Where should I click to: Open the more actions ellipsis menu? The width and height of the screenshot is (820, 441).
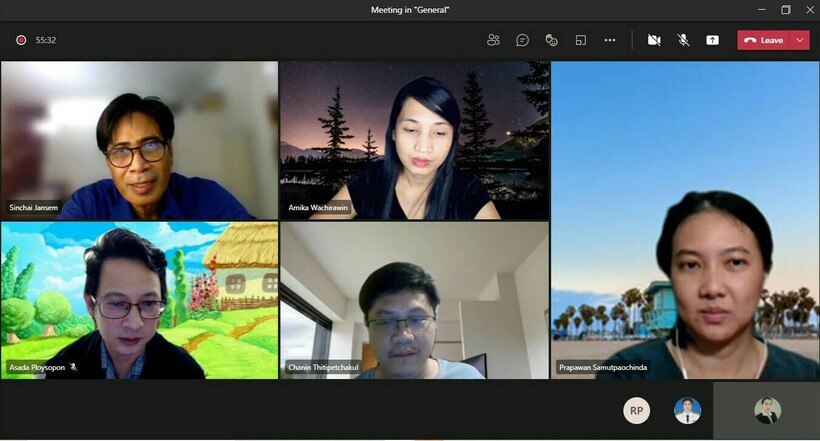coord(610,40)
